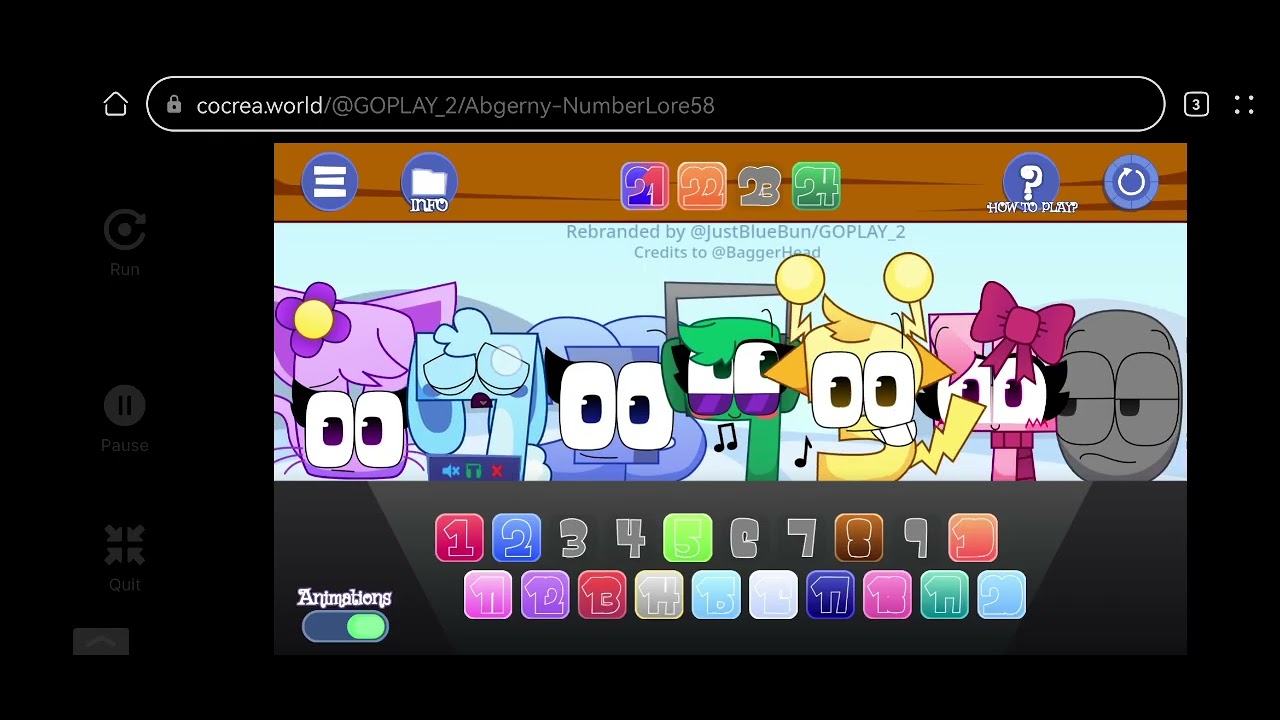Open the browser overflow menu dots
The width and height of the screenshot is (1280, 720).
(1244, 105)
